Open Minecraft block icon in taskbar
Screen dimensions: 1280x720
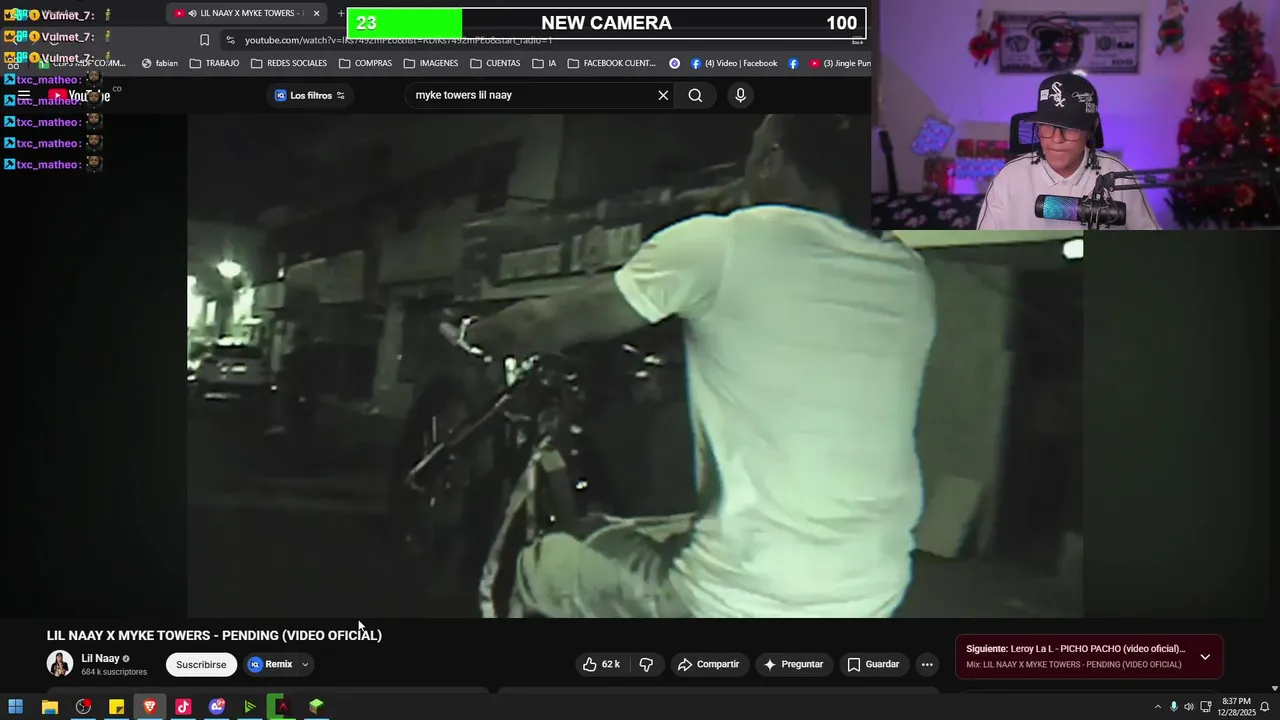(x=316, y=707)
